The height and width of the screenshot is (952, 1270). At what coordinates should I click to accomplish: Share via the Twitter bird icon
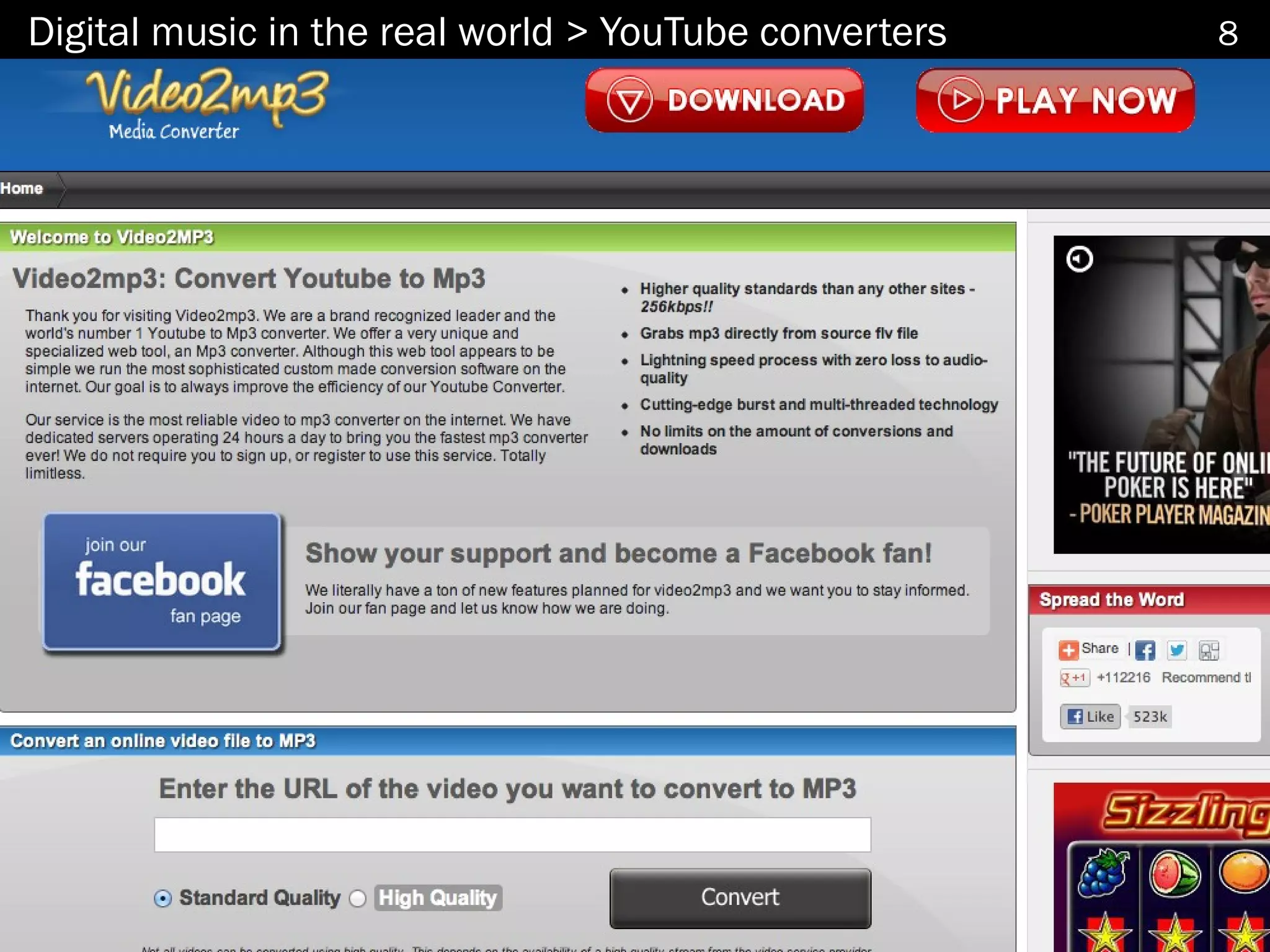pos(1176,650)
